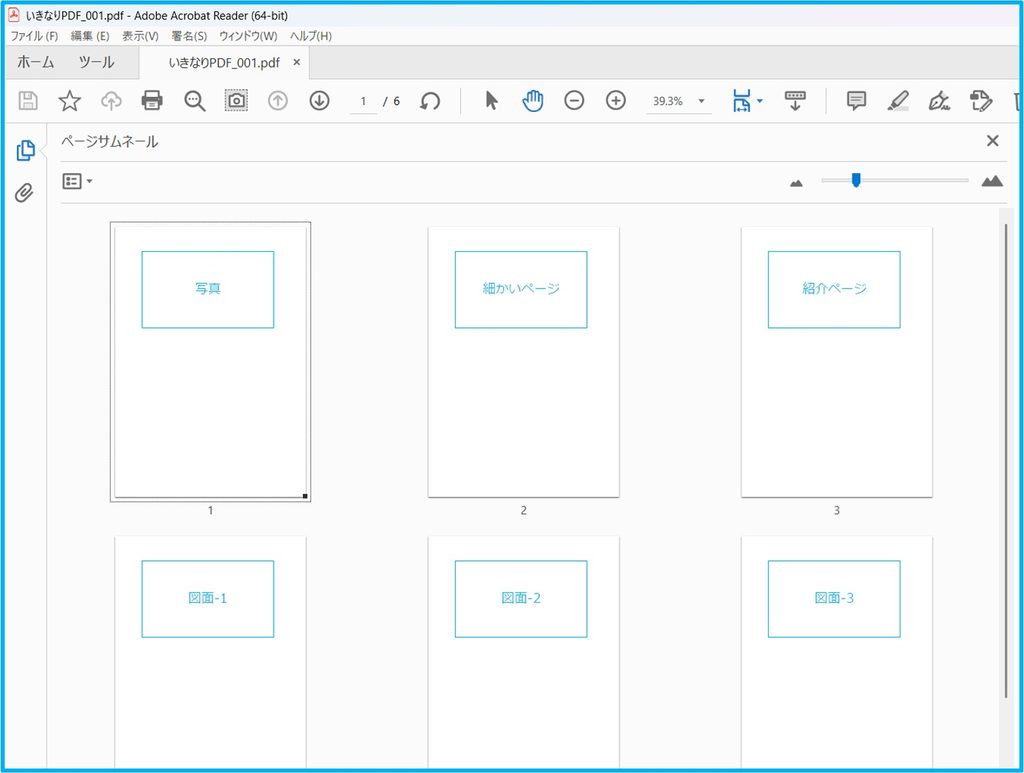Select page 3 thumbnail 紹介ページ

click(837, 362)
